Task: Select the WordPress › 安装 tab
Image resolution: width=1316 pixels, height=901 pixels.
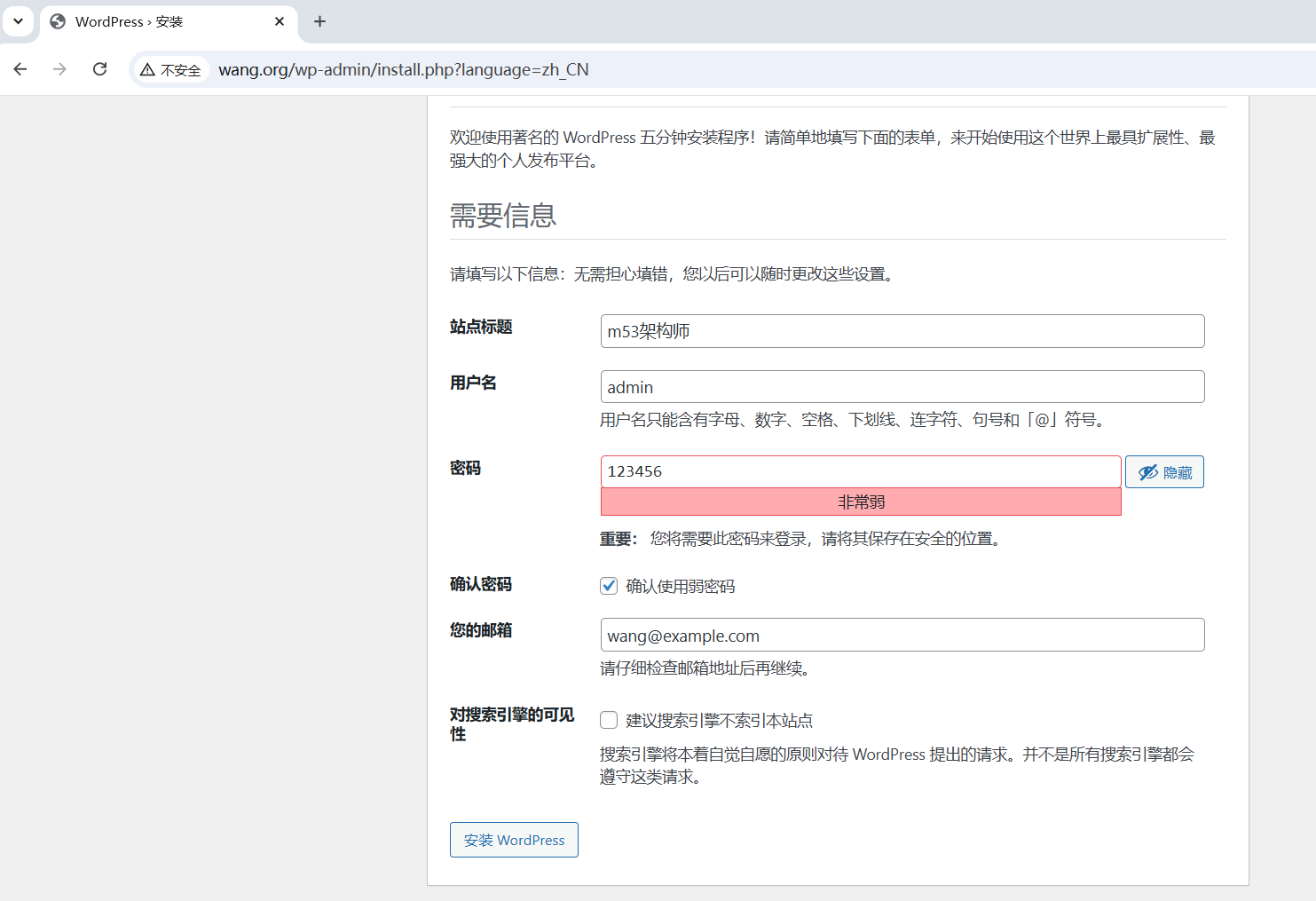Action: point(169,21)
